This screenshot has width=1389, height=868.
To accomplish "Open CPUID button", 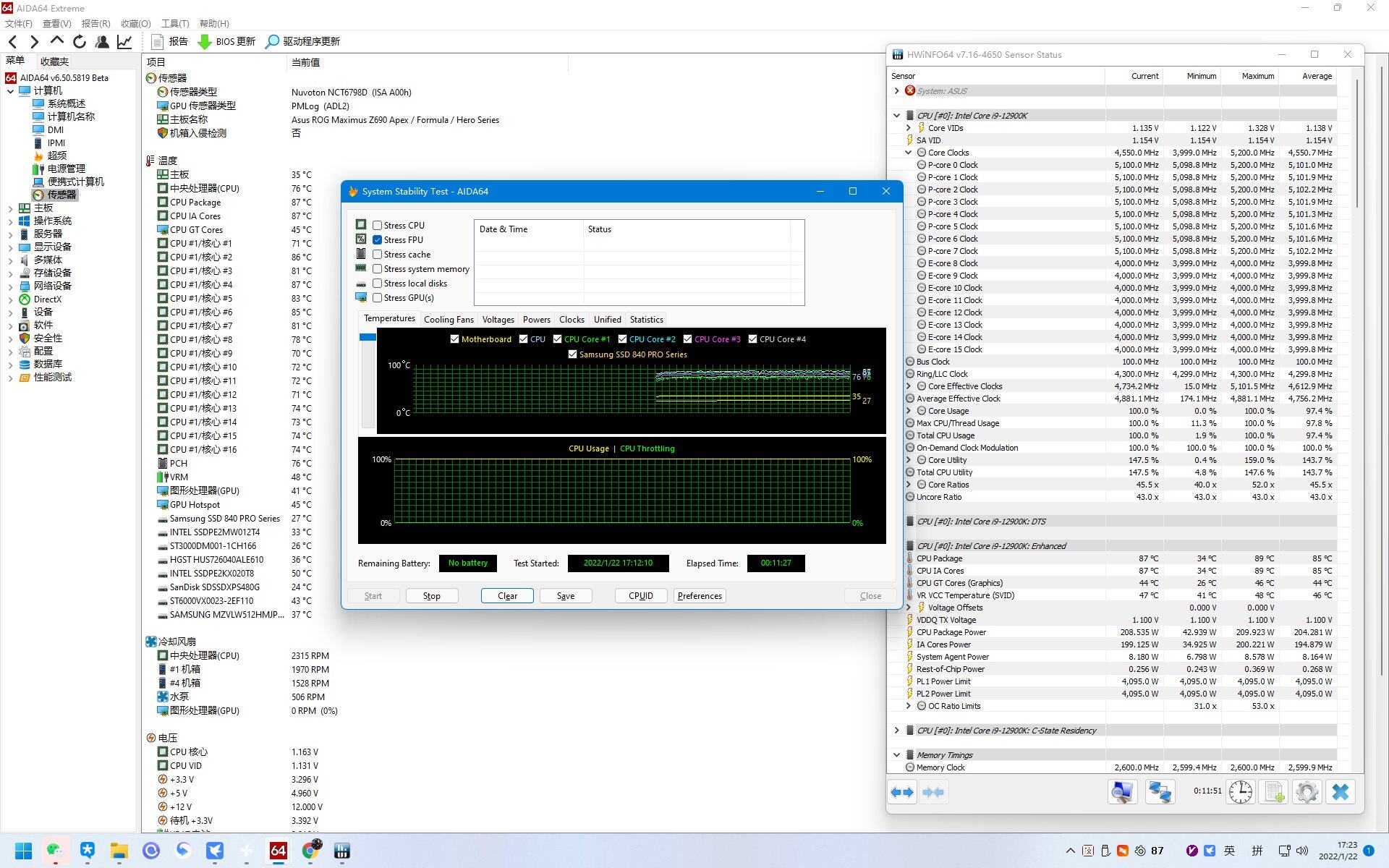I will pyautogui.click(x=641, y=596).
